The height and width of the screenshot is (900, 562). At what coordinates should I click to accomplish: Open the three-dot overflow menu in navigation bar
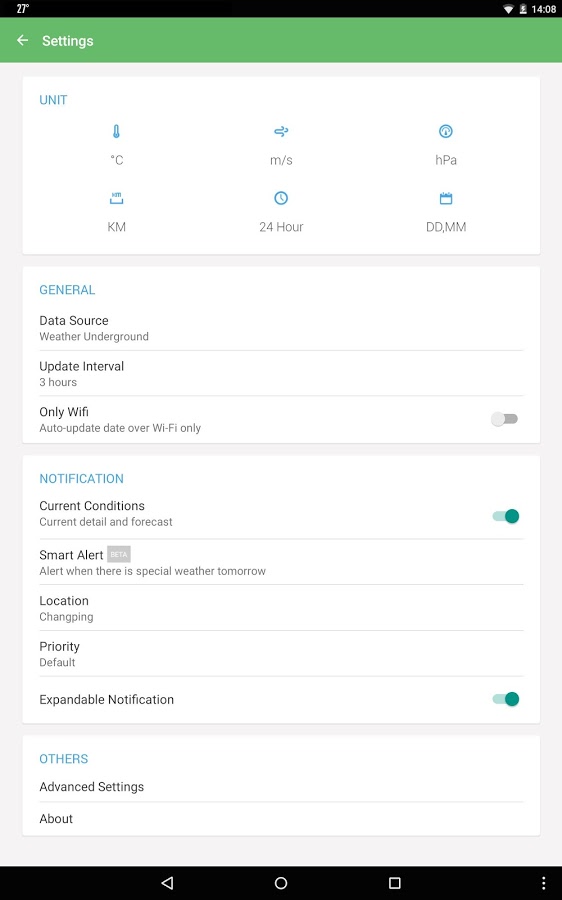click(x=543, y=883)
